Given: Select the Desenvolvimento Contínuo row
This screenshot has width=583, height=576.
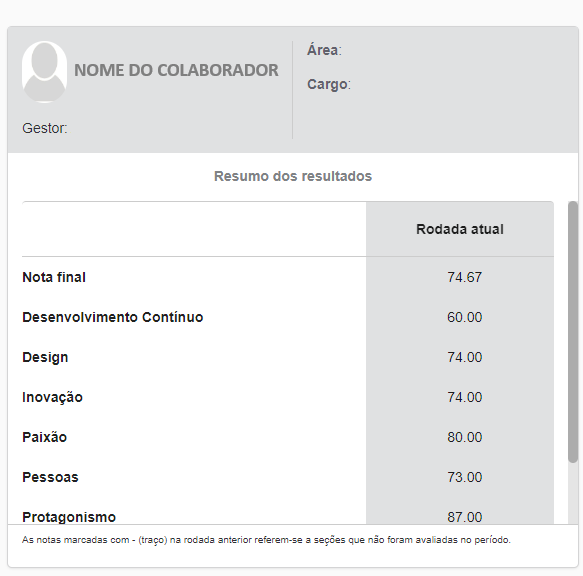Looking at the screenshot, I should pyautogui.click(x=288, y=317).
